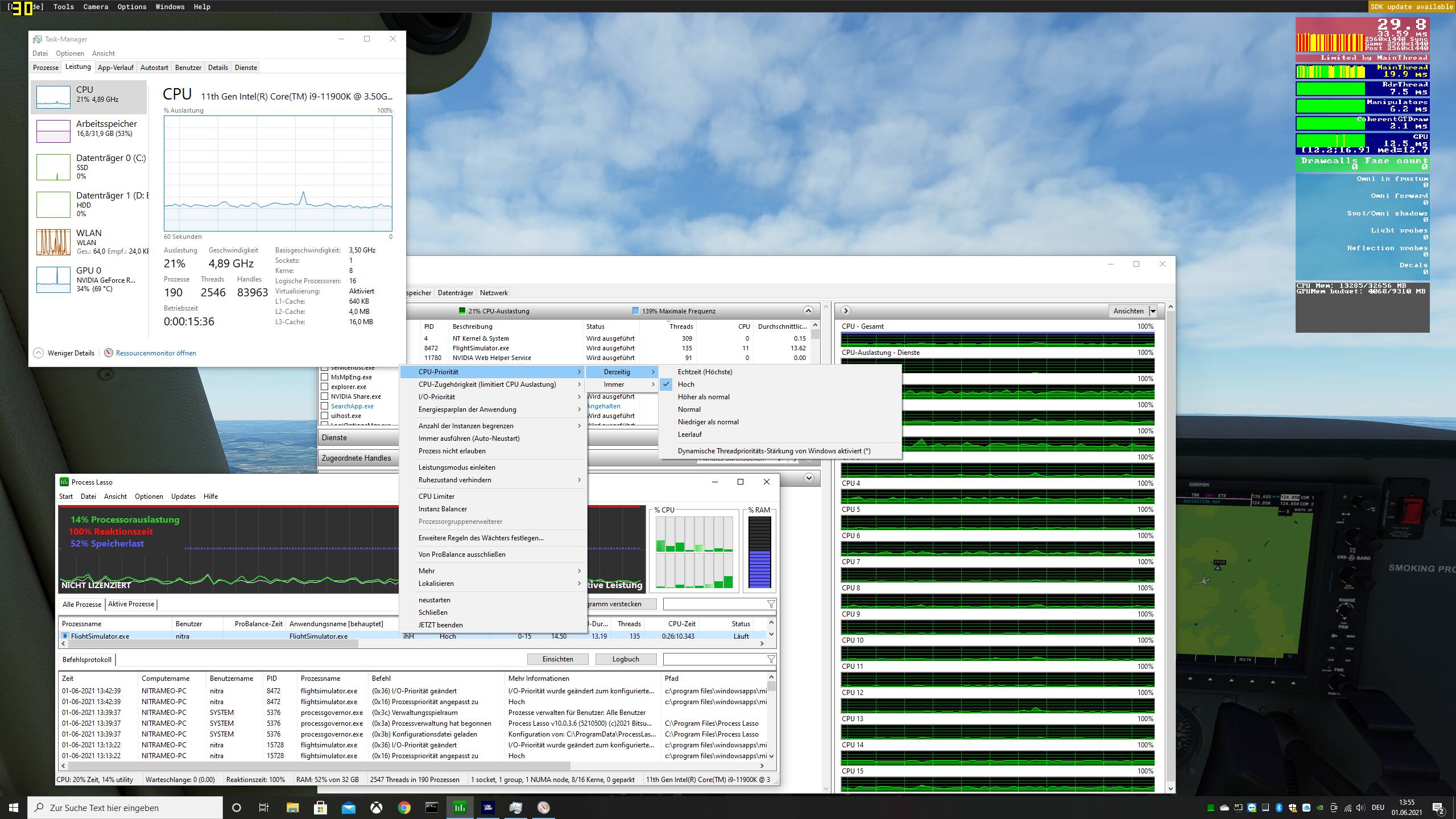Image resolution: width=1456 pixels, height=819 pixels.
Task: Click the Process Lasso taskbar icon
Action: point(460,808)
